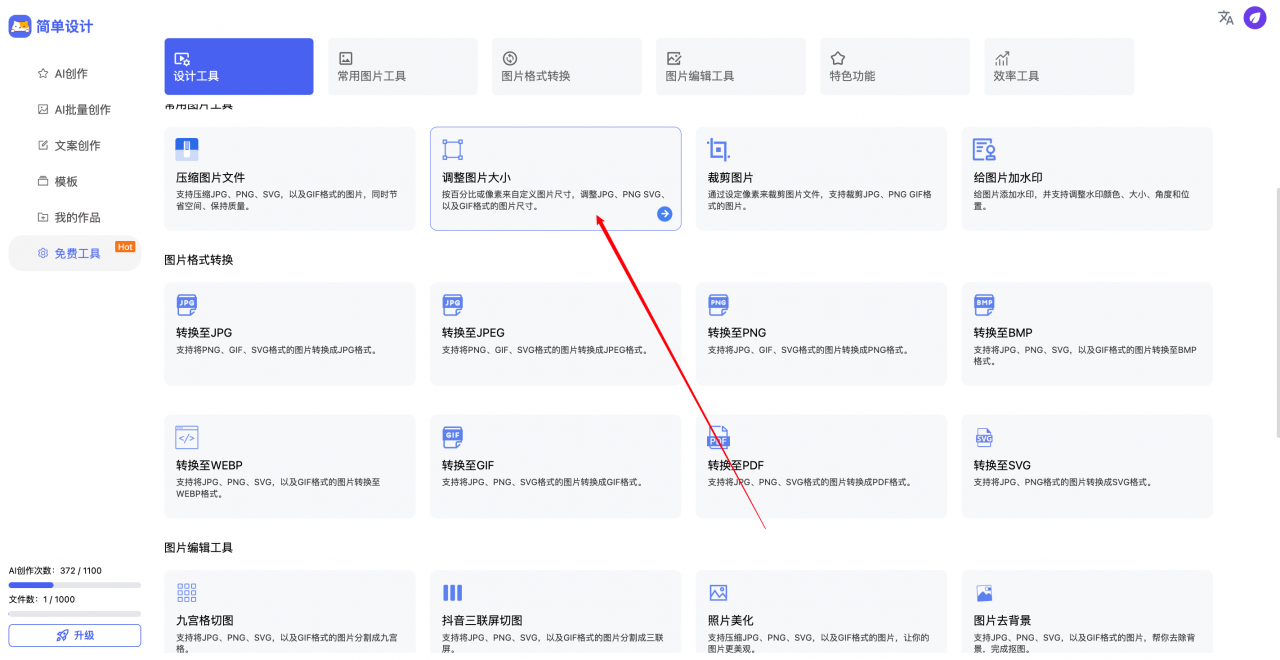Click the 升级 upgrade button
Viewport: 1280px width, 660px height.
pos(75,635)
